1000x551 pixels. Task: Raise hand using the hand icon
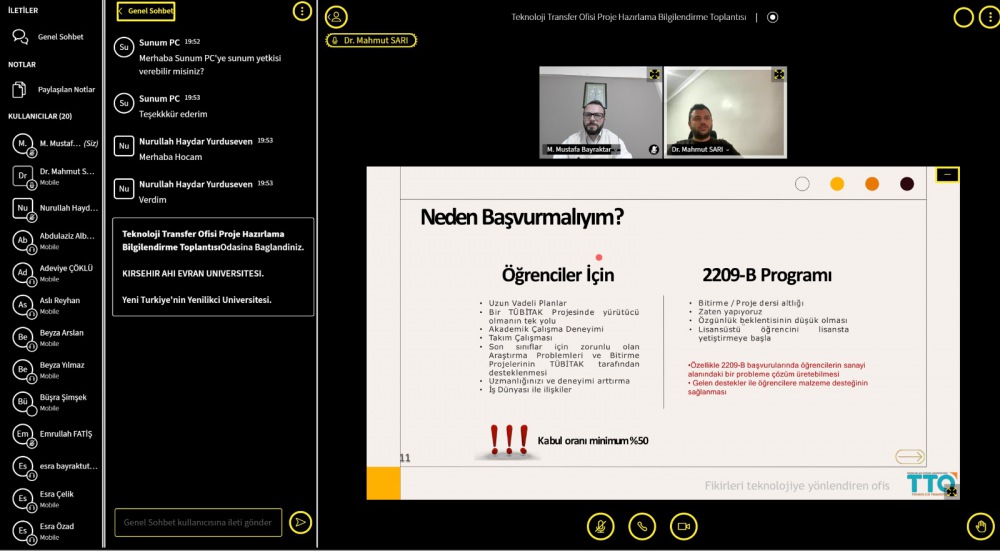tap(982, 527)
